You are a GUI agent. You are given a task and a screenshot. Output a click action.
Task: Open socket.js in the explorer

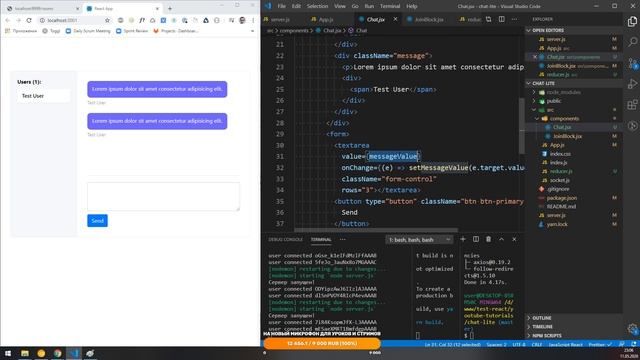(x=560, y=180)
